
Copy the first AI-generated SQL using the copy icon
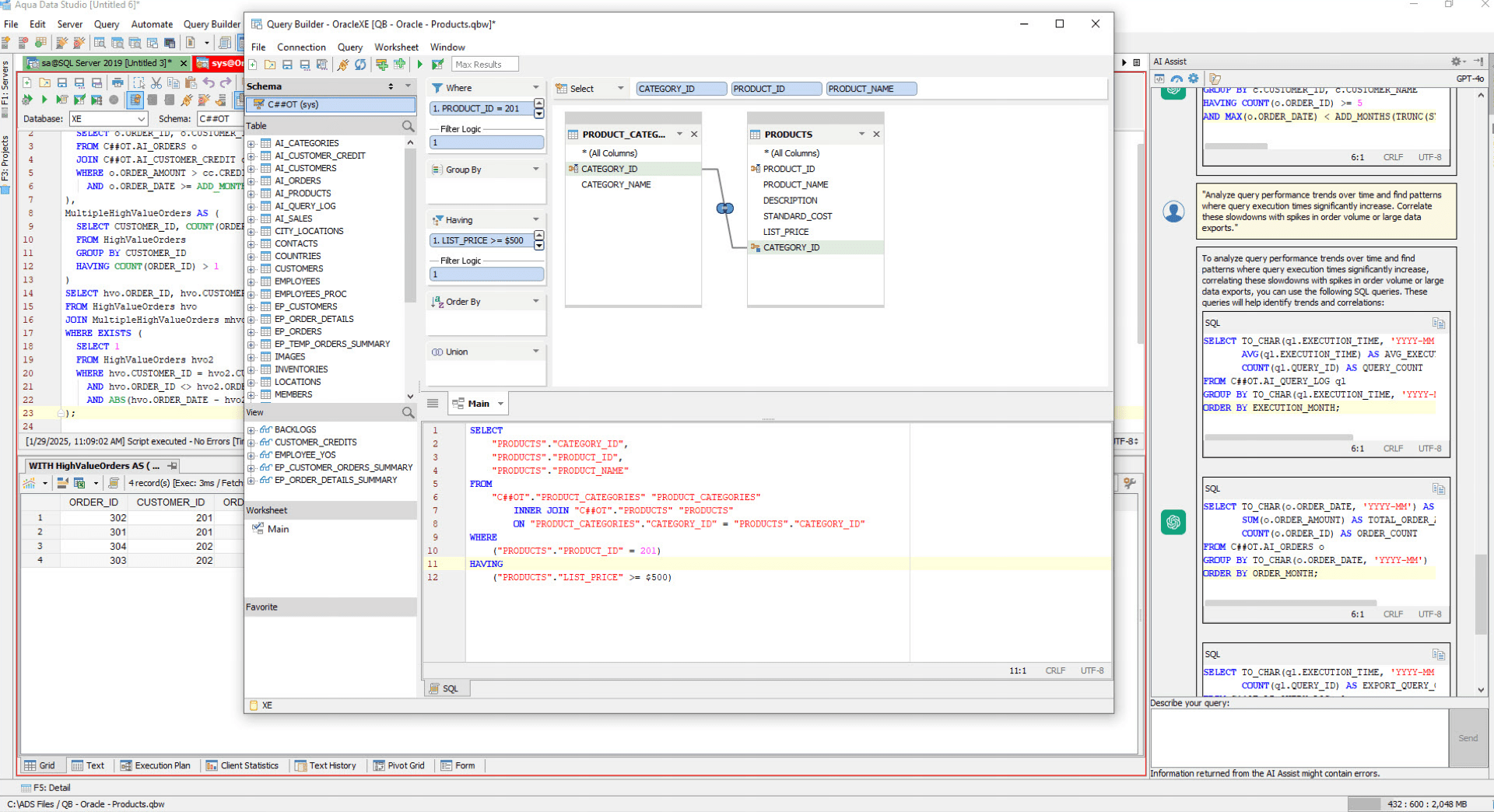1439,323
